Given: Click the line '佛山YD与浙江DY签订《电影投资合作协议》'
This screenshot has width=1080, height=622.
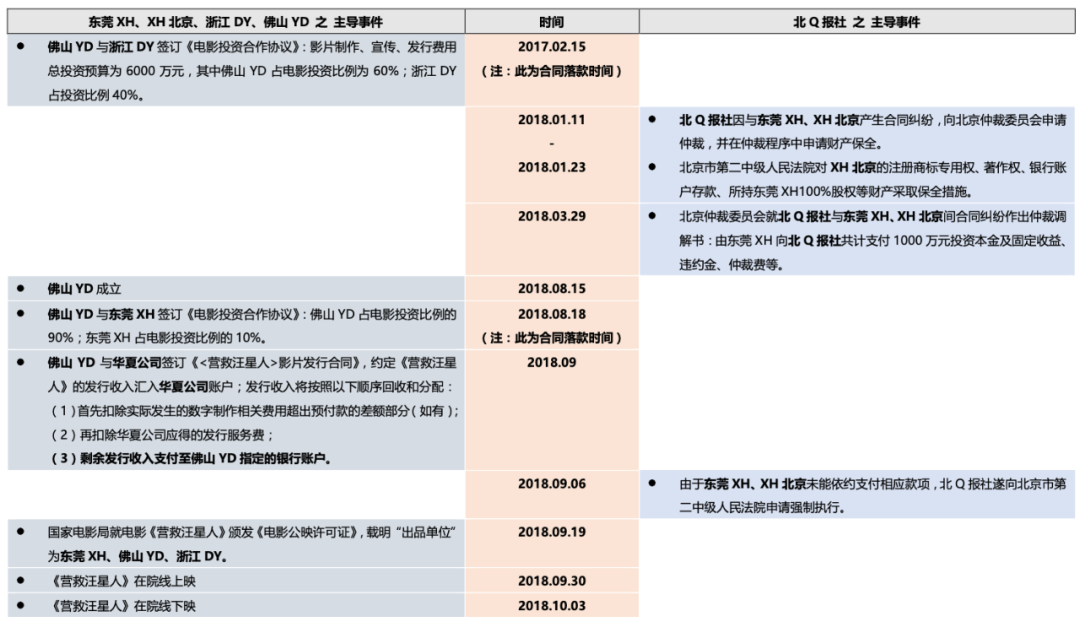Looking at the screenshot, I should coord(251,47).
